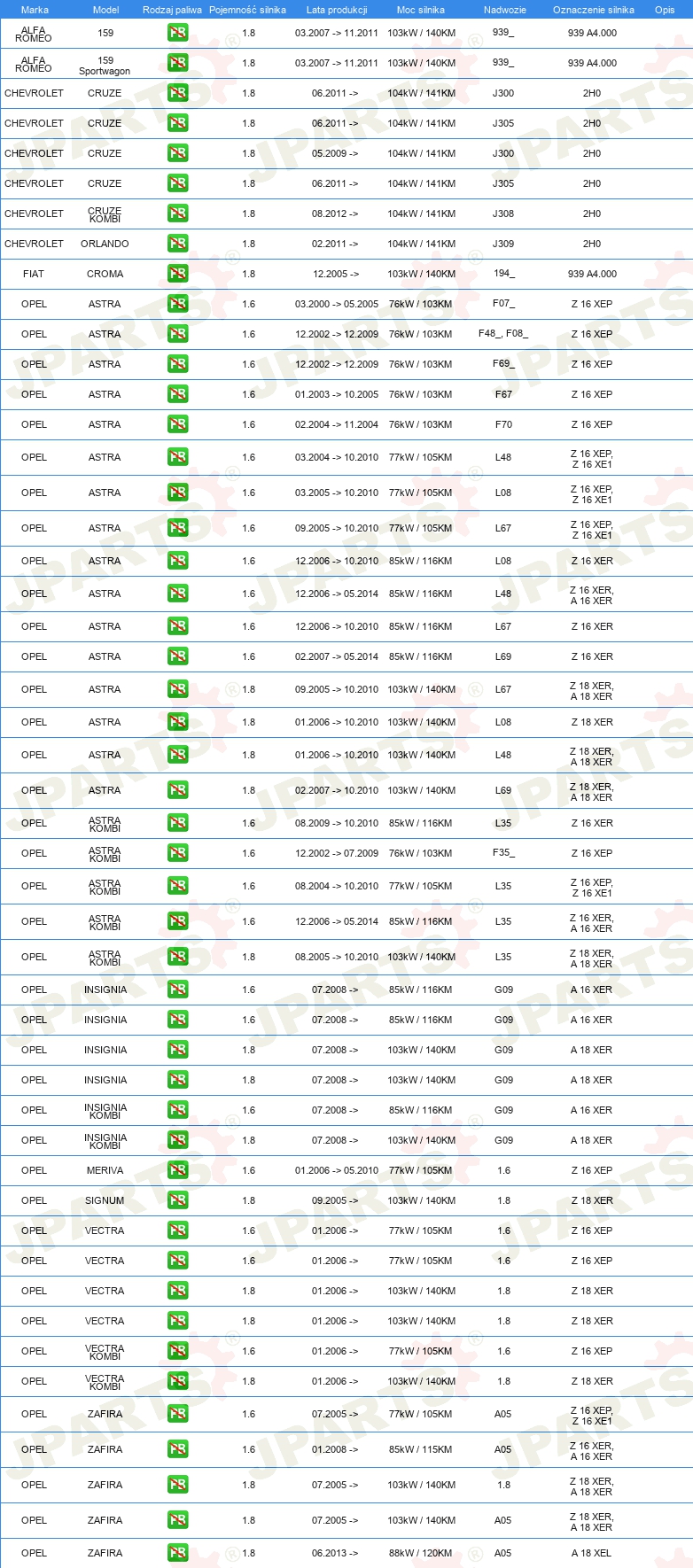Click the engine code A 18 XEL
The width and height of the screenshot is (693, 1568).
[x=592, y=1553]
